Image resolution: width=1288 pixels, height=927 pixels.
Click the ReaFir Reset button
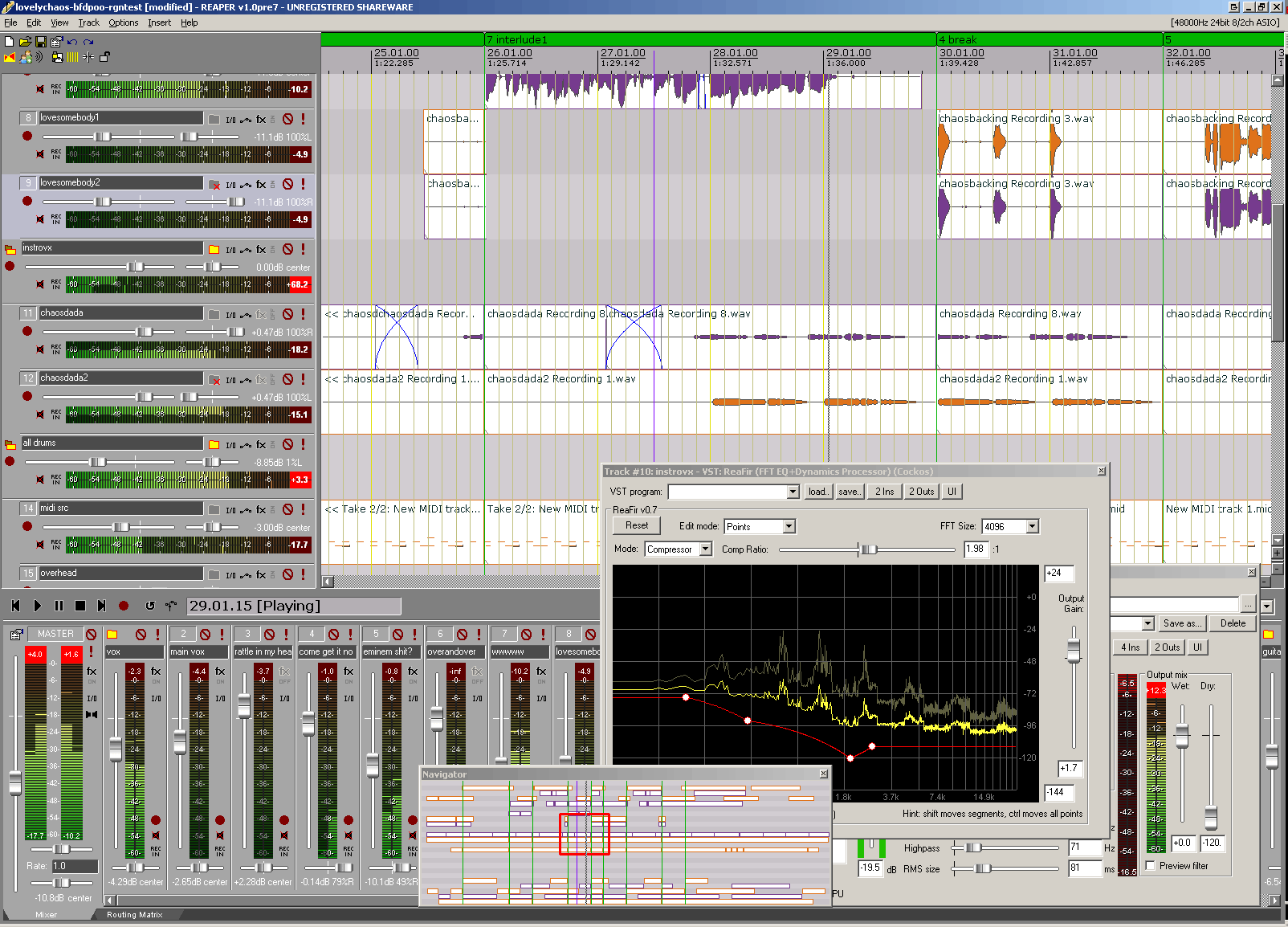637,525
